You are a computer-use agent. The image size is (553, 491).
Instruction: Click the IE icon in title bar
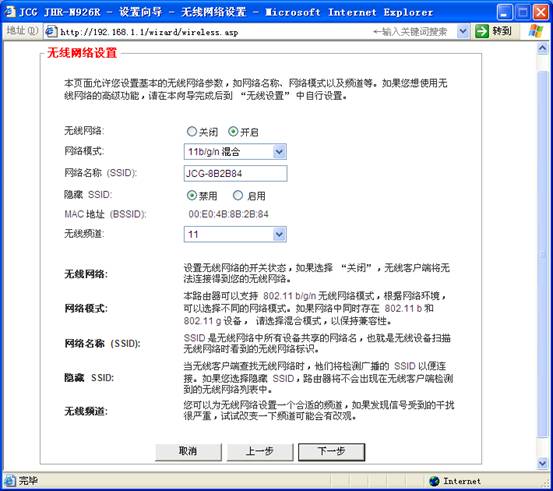[x=10, y=11]
